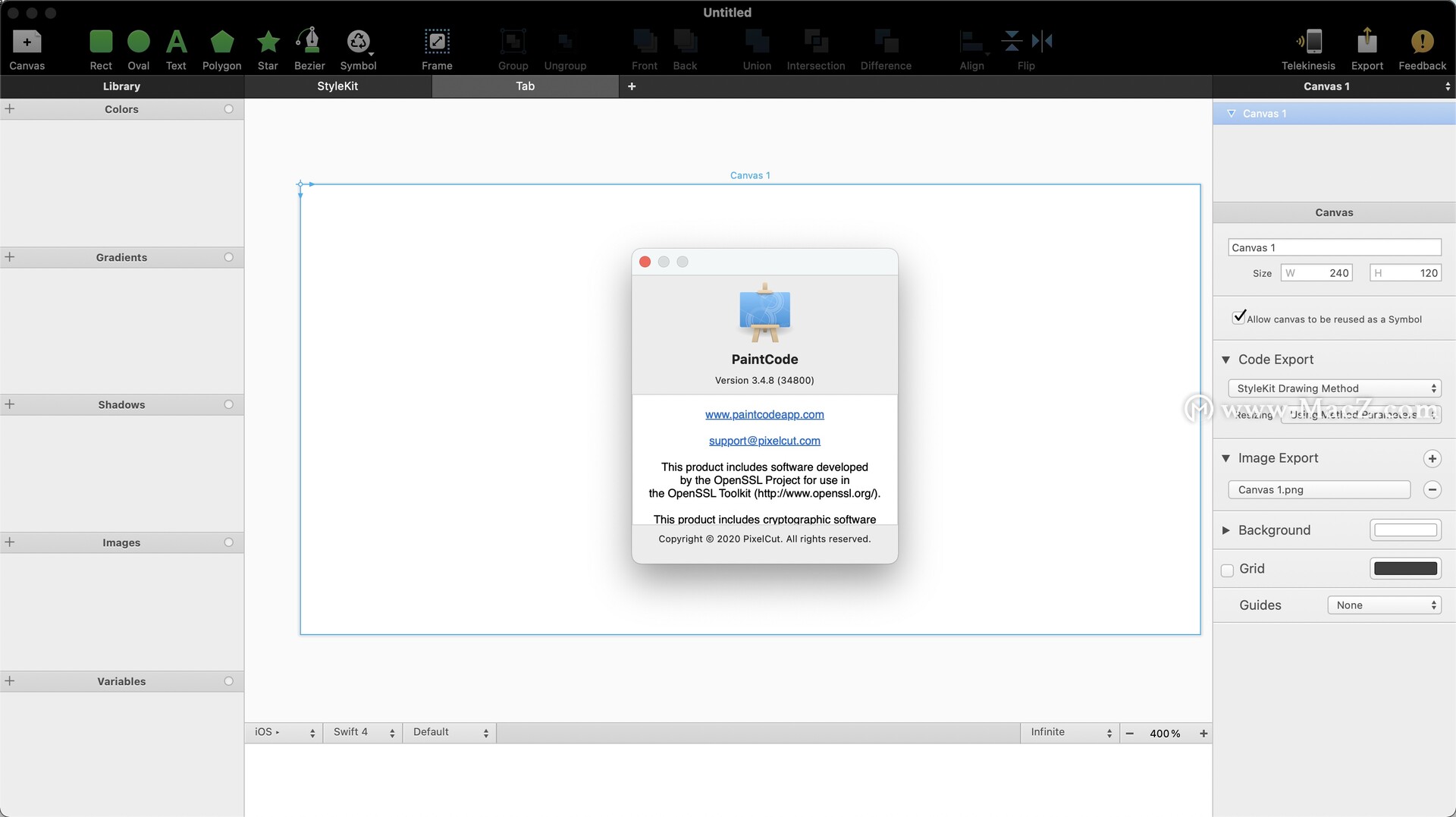Zoom out with the minus button
This screenshot has width=1456, height=817.
tap(1130, 734)
